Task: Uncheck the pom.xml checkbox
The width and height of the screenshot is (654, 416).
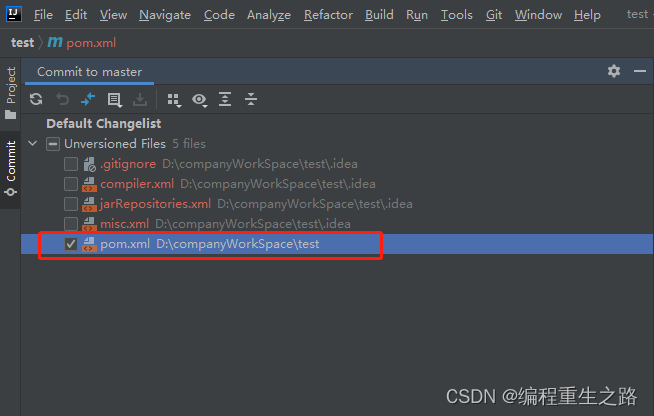Action: (x=71, y=244)
